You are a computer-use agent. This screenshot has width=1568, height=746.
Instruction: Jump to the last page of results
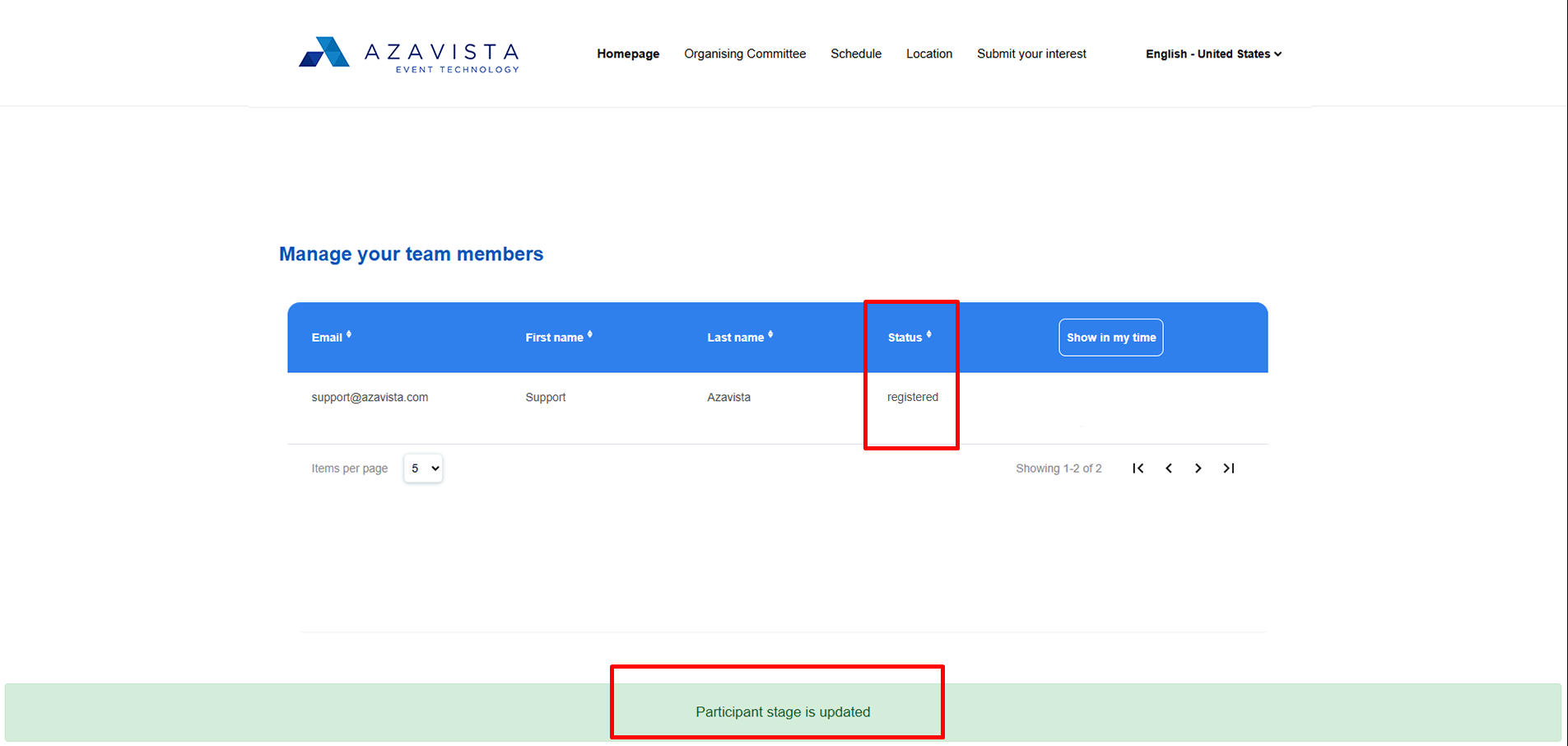click(x=1229, y=468)
